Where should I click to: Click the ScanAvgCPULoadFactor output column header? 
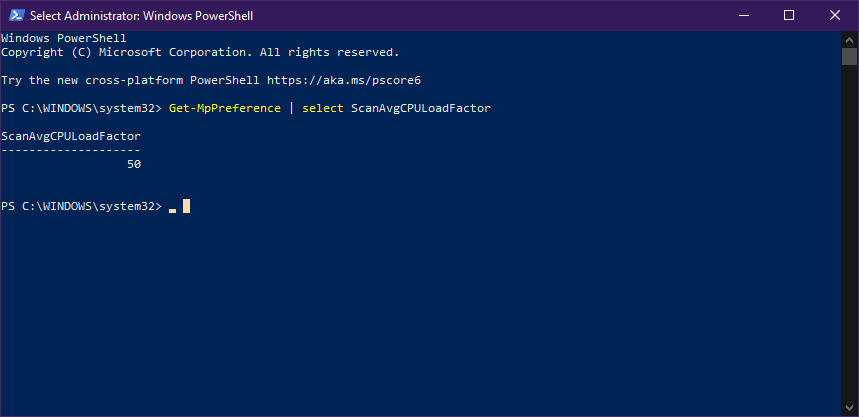tap(71, 136)
